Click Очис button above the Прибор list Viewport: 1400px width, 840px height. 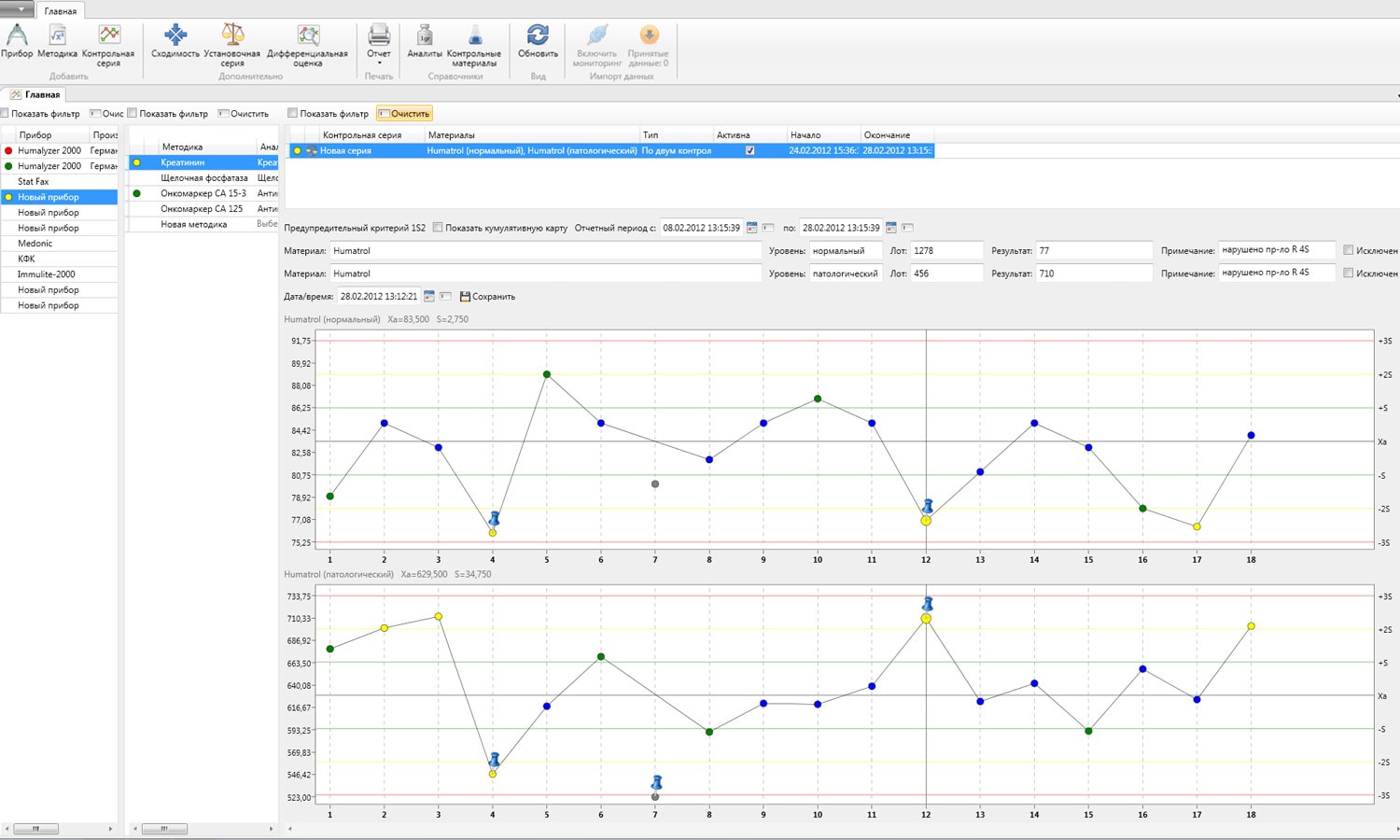(107, 114)
